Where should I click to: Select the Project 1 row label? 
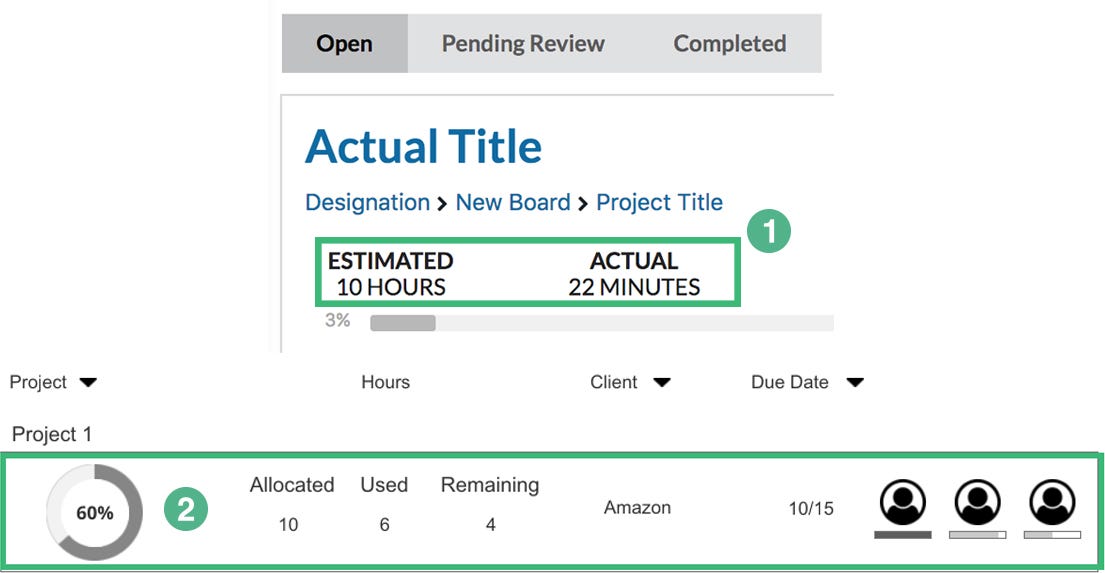pyautogui.click(x=52, y=434)
